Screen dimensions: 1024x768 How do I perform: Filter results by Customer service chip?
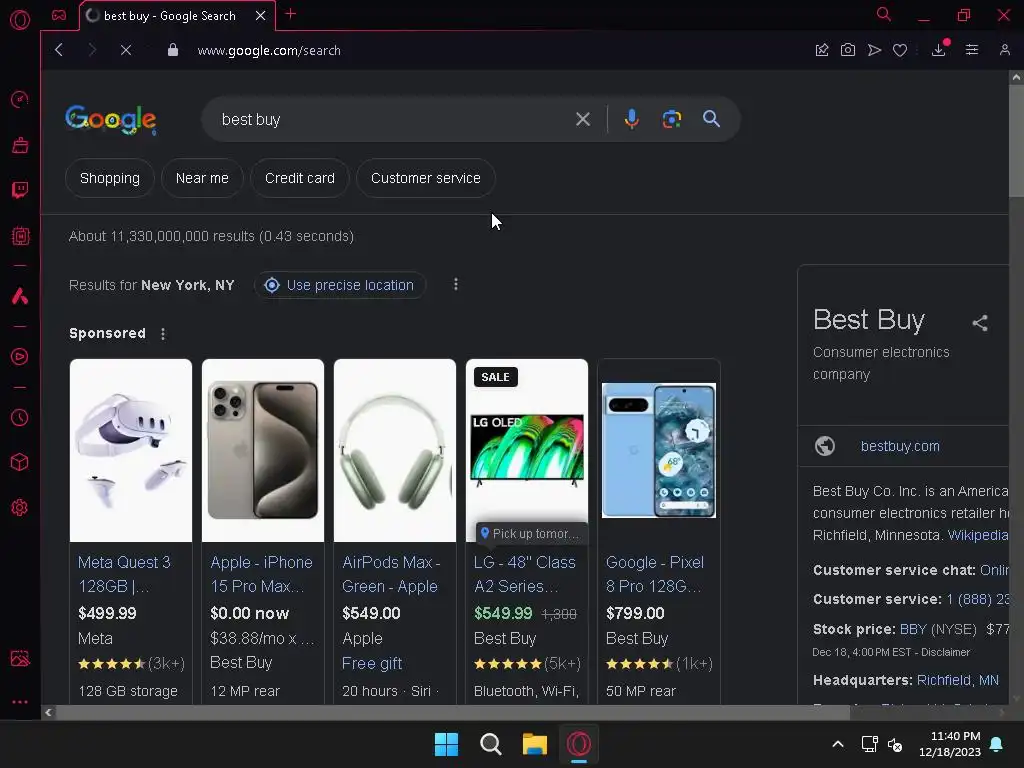coord(426,178)
